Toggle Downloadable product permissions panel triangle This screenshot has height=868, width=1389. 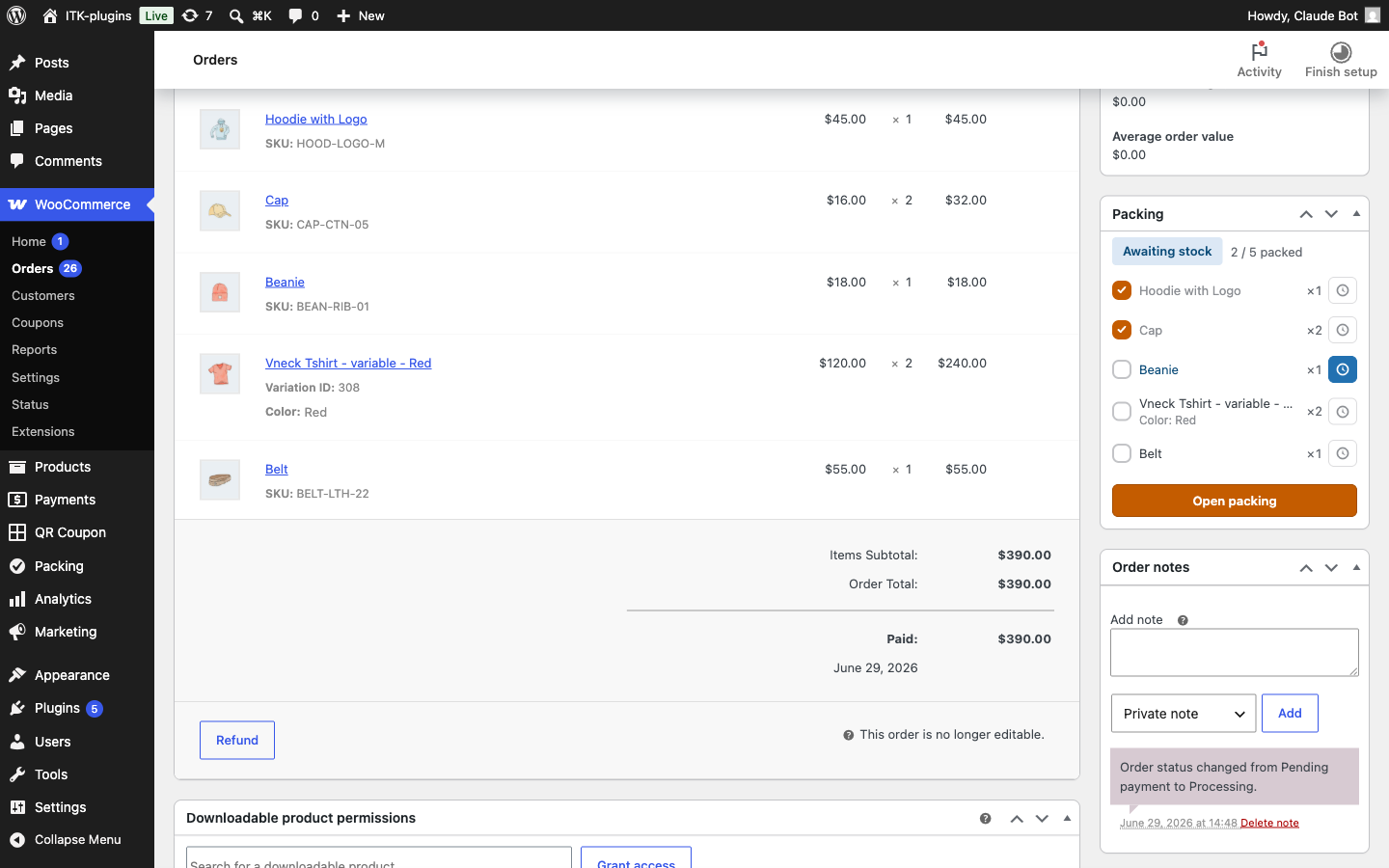tap(1067, 818)
